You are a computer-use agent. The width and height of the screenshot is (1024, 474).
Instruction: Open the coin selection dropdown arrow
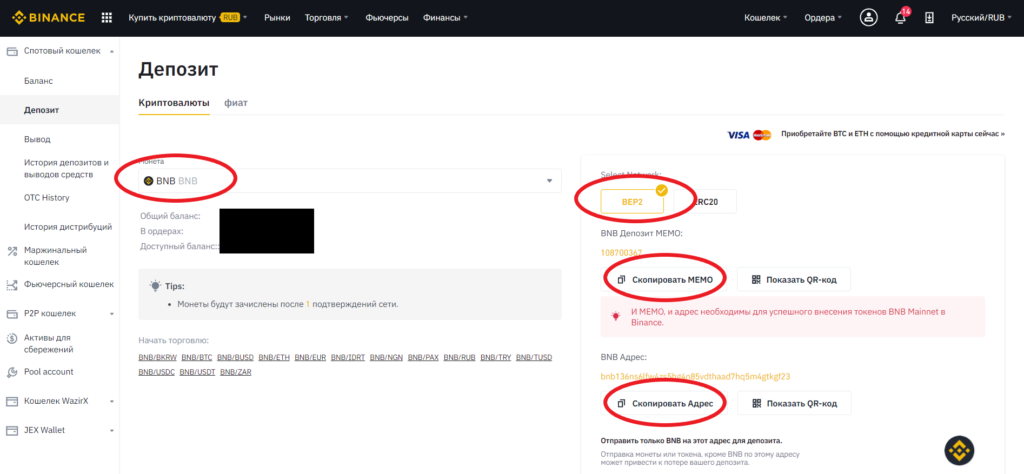pyautogui.click(x=549, y=181)
